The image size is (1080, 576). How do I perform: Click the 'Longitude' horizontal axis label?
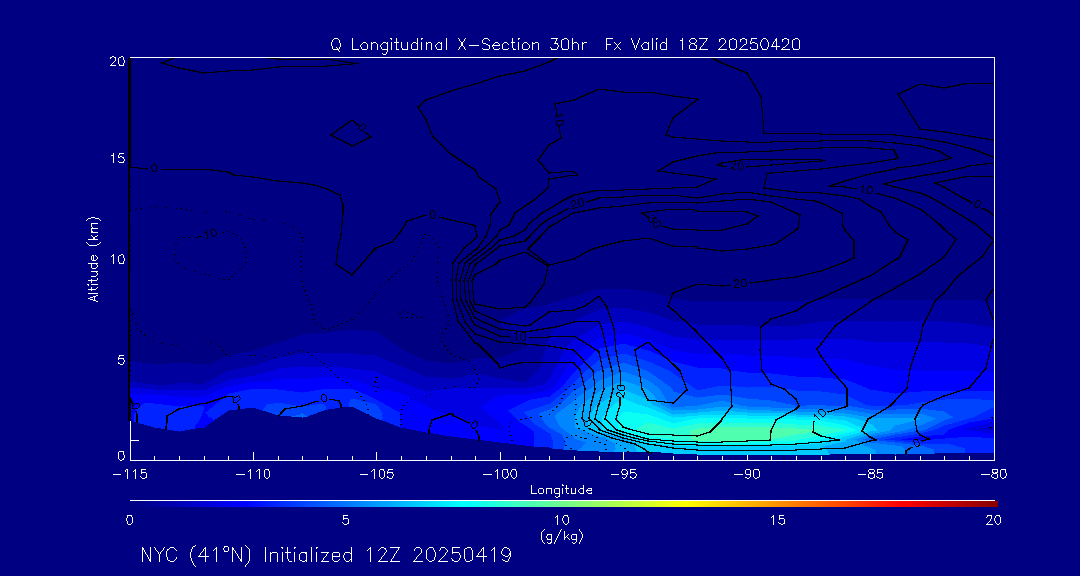pos(561,490)
